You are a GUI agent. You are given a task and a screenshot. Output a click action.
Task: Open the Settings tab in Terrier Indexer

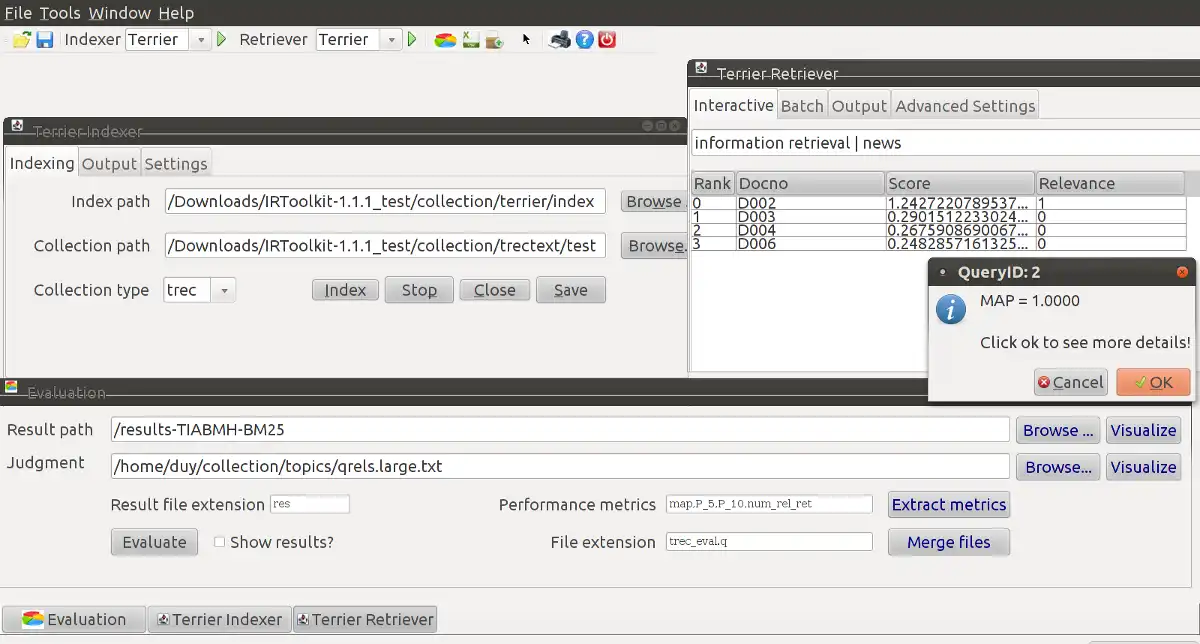(176, 163)
